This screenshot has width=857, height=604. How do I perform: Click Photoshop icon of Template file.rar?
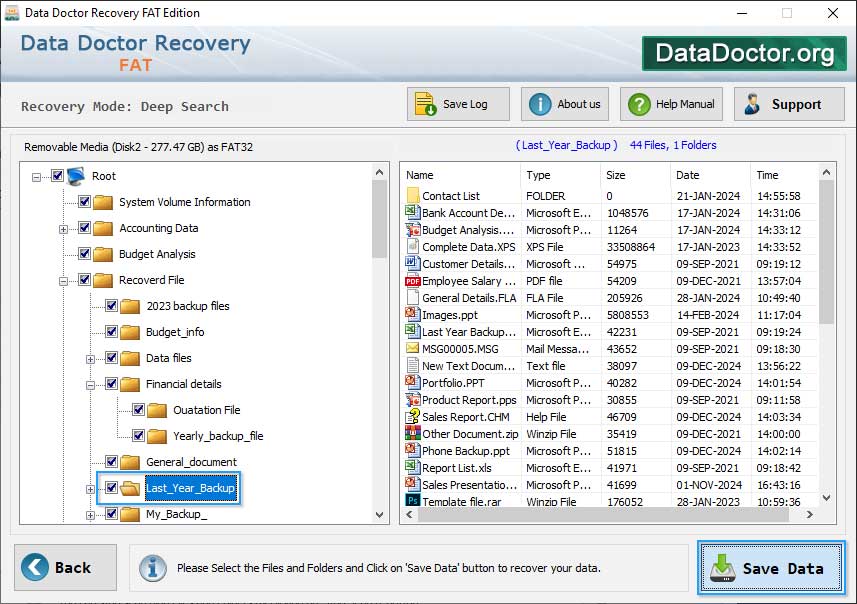point(413,500)
